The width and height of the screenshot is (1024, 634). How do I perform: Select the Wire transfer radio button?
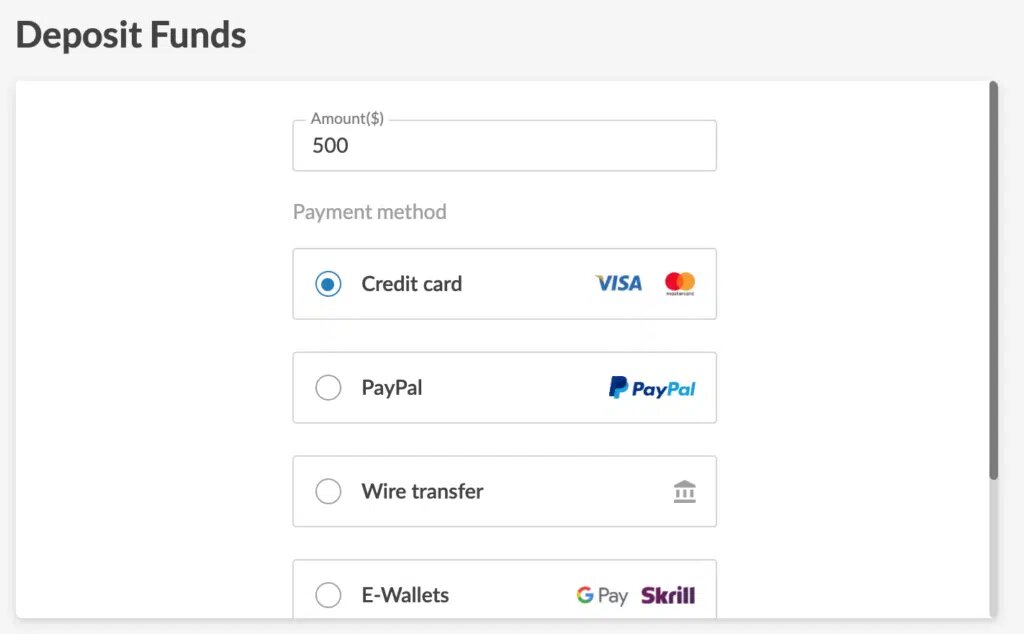pos(328,492)
